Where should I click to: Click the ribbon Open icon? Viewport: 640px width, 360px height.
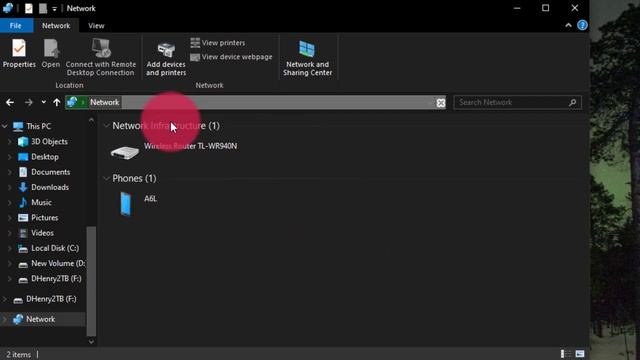click(51, 53)
